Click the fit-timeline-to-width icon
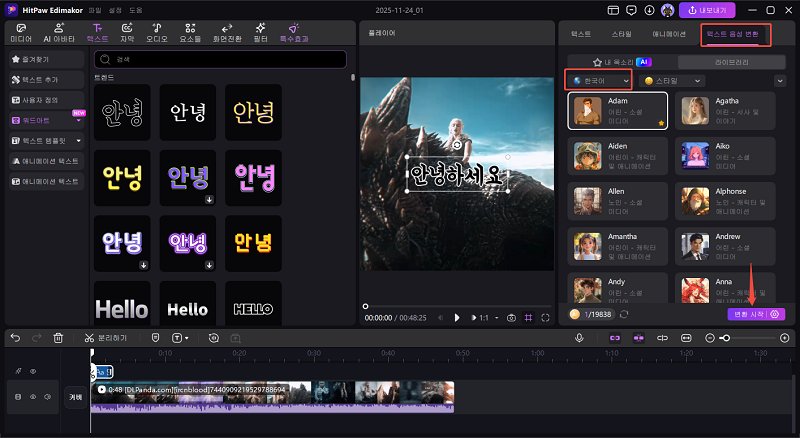Image resolution: width=800 pixels, height=438 pixels. (x=686, y=338)
